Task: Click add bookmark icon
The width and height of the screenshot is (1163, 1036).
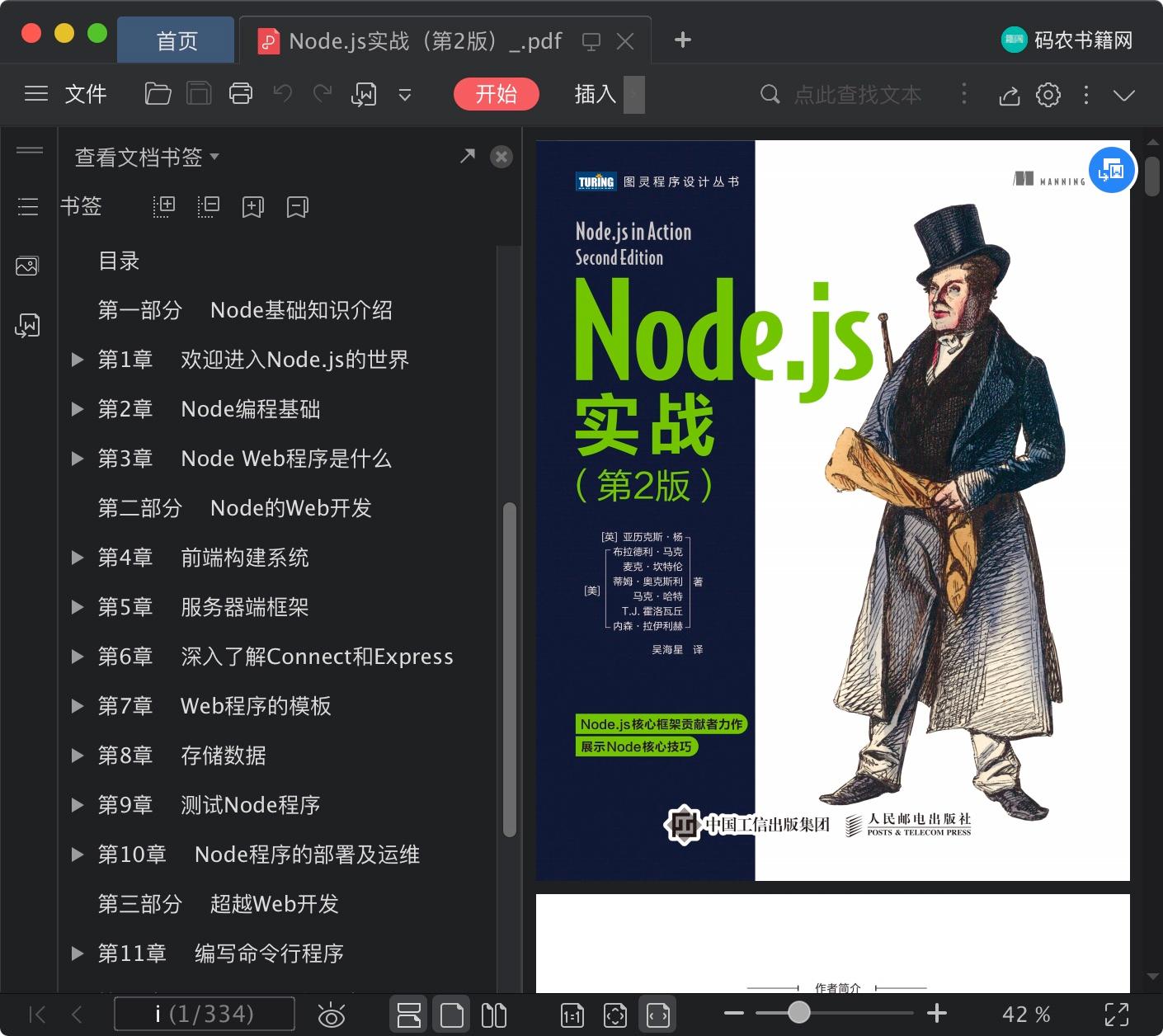Action: (253, 206)
